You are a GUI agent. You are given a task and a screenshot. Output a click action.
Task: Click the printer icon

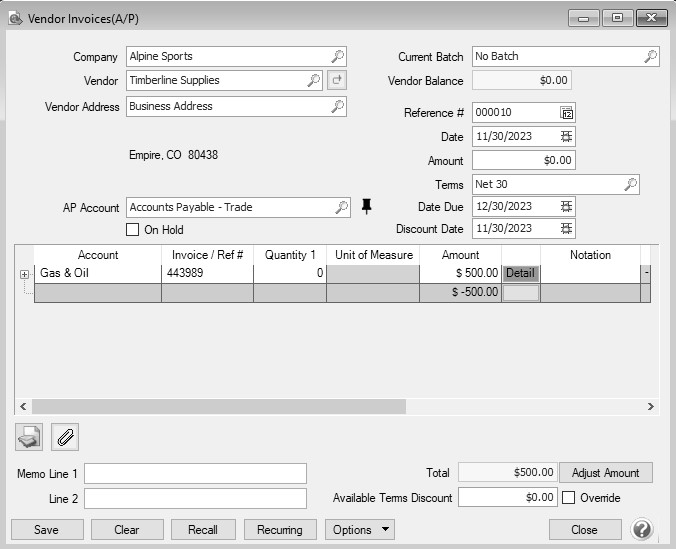pos(29,437)
